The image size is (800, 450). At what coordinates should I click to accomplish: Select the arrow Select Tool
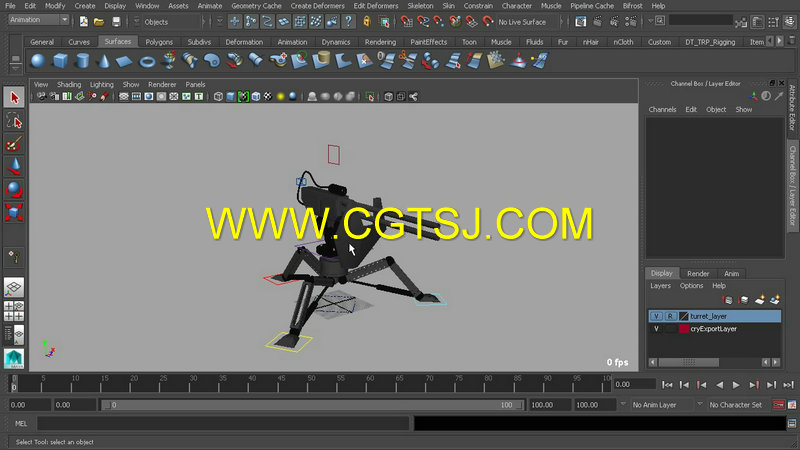tap(14, 97)
